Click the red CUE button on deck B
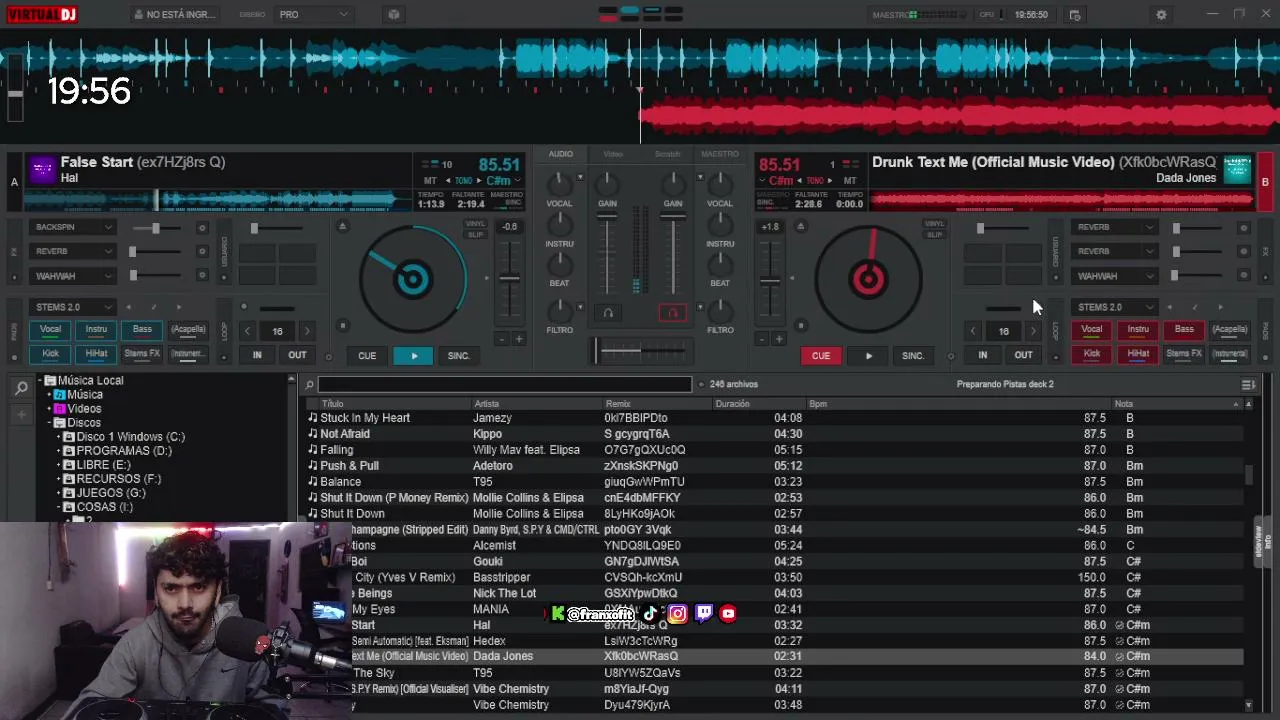The image size is (1280, 720). (x=821, y=356)
